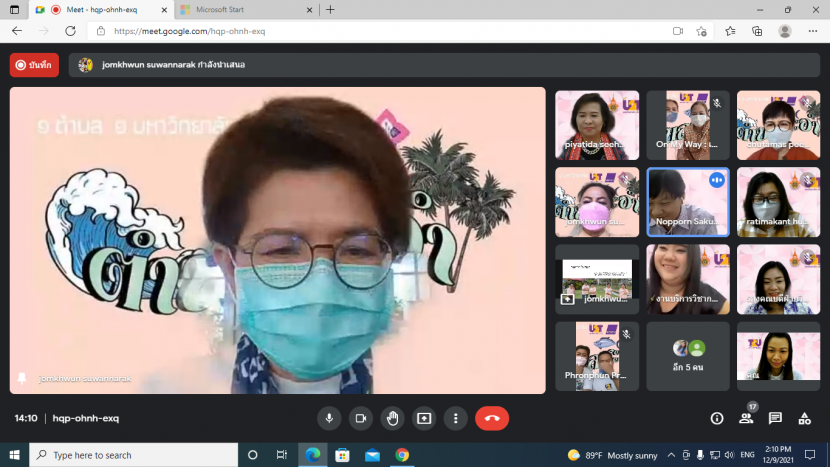Click the Windows taskbar search box
Viewport: 830px width, 467px height.
coord(134,455)
